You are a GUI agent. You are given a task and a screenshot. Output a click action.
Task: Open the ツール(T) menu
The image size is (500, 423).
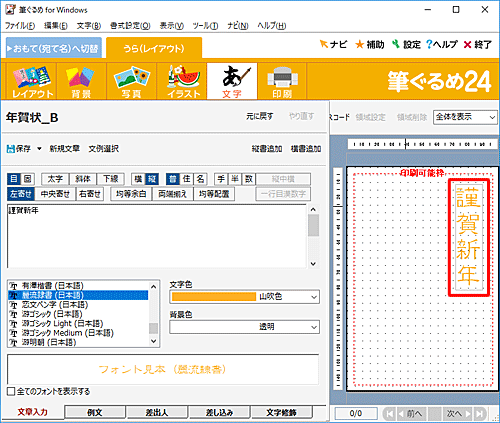[205, 26]
